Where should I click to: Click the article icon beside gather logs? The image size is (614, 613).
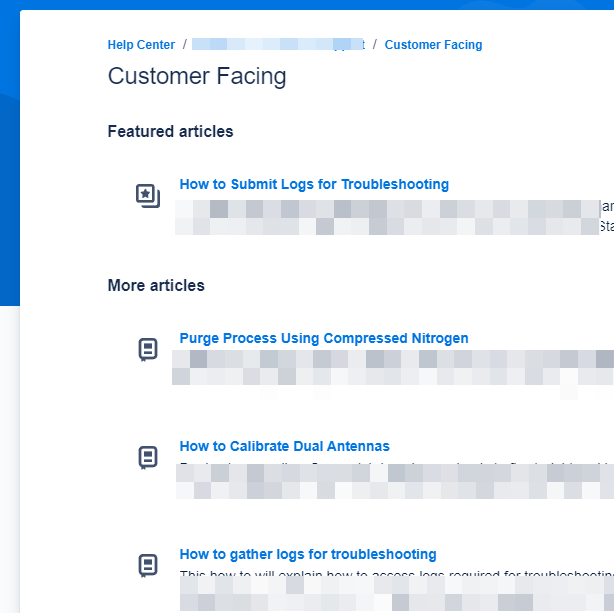(x=148, y=565)
